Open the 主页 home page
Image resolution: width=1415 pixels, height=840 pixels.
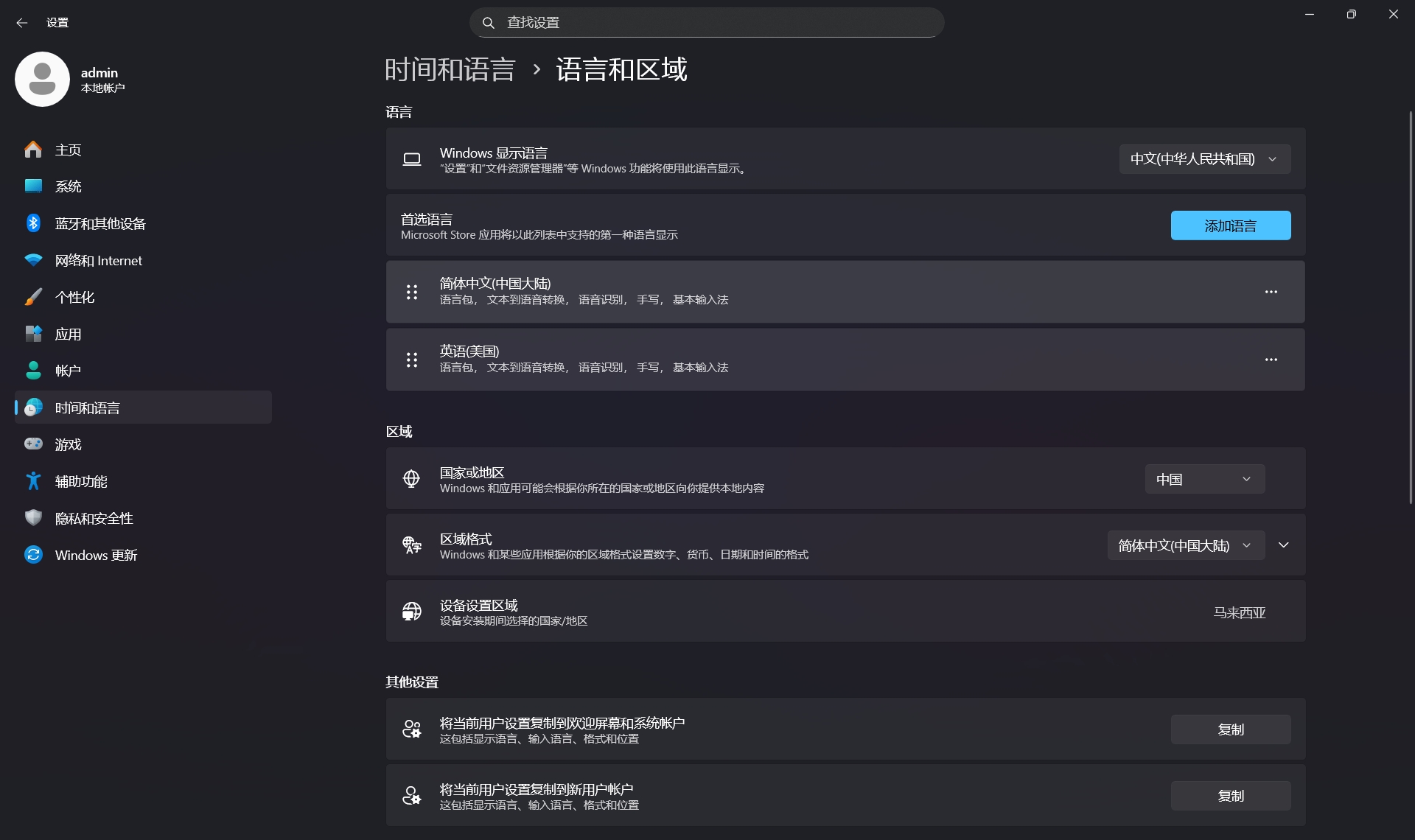[68, 150]
